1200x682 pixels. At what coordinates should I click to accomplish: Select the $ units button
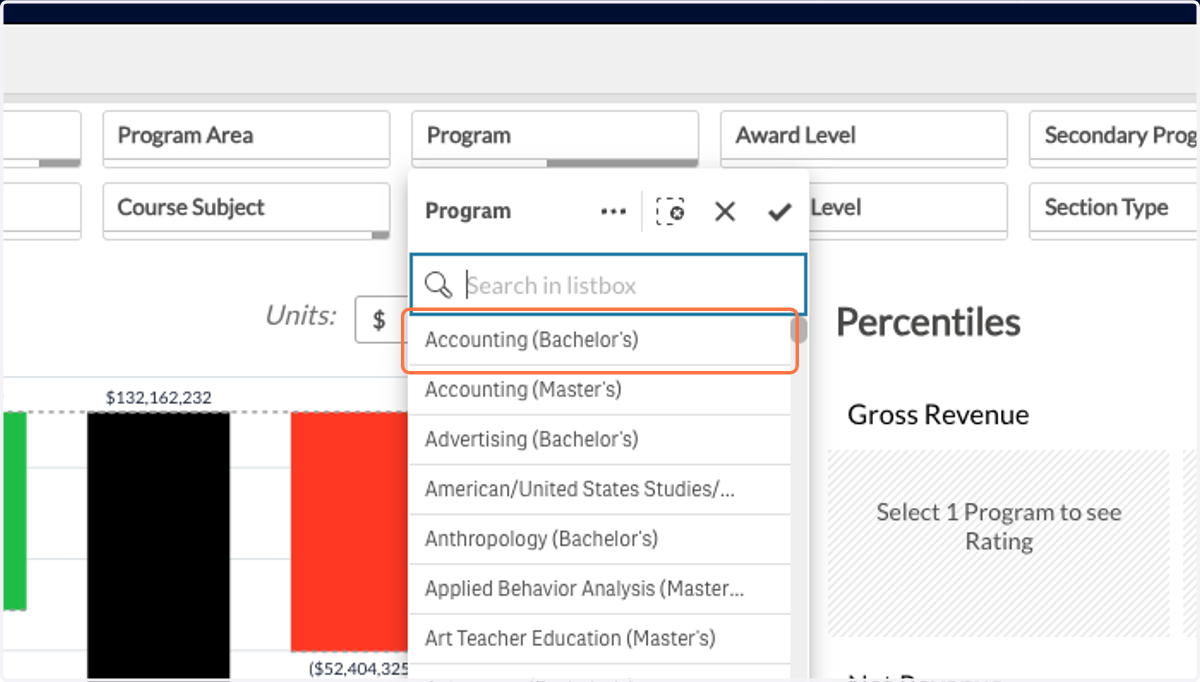[380, 320]
